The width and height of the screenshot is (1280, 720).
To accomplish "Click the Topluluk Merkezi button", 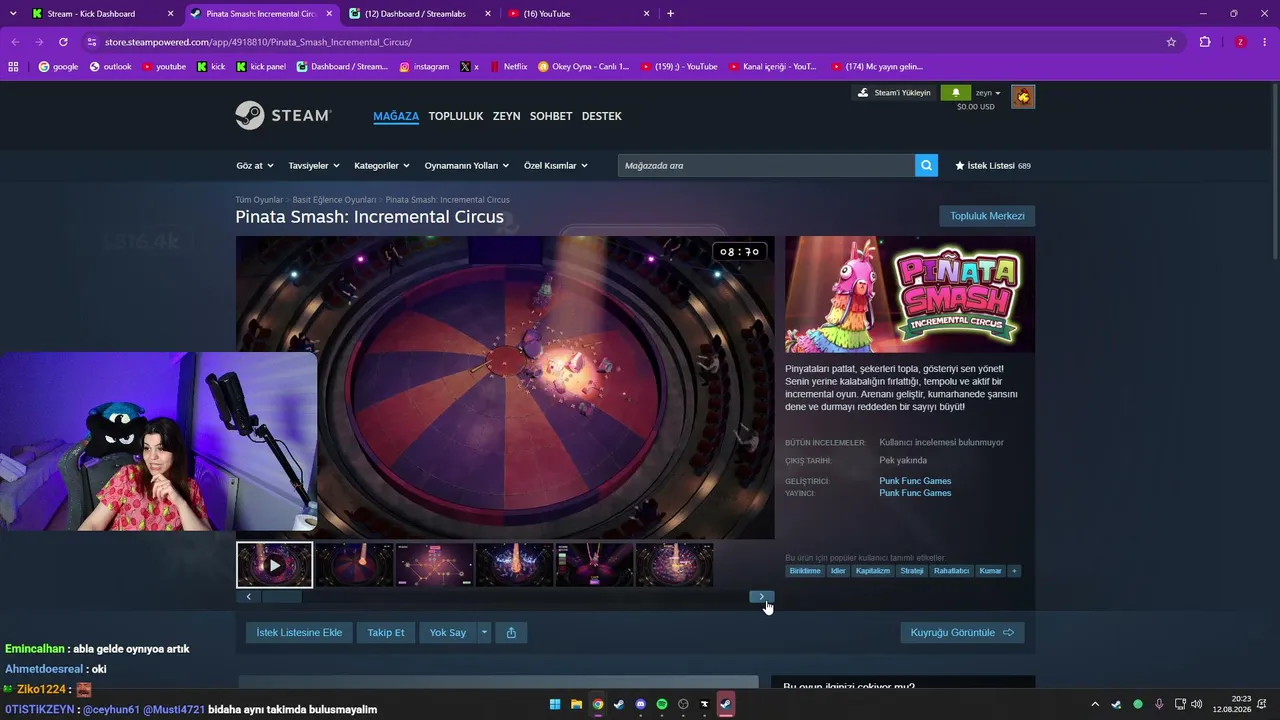I will click(987, 216).
